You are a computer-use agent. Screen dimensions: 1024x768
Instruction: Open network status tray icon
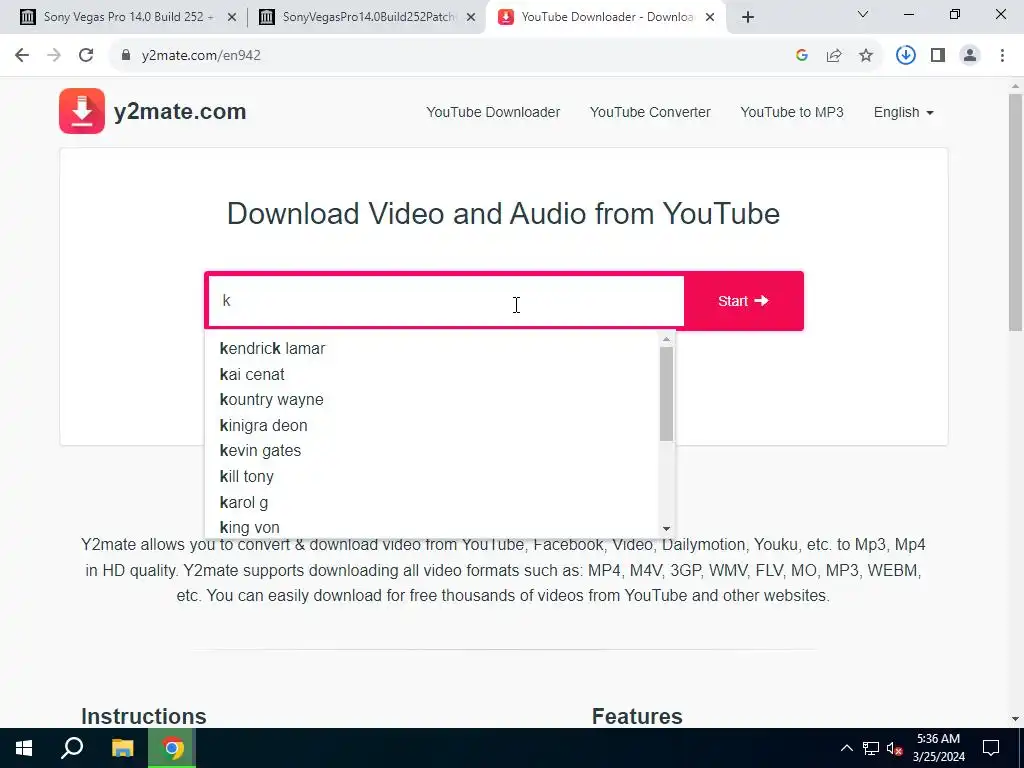point(871,748)
